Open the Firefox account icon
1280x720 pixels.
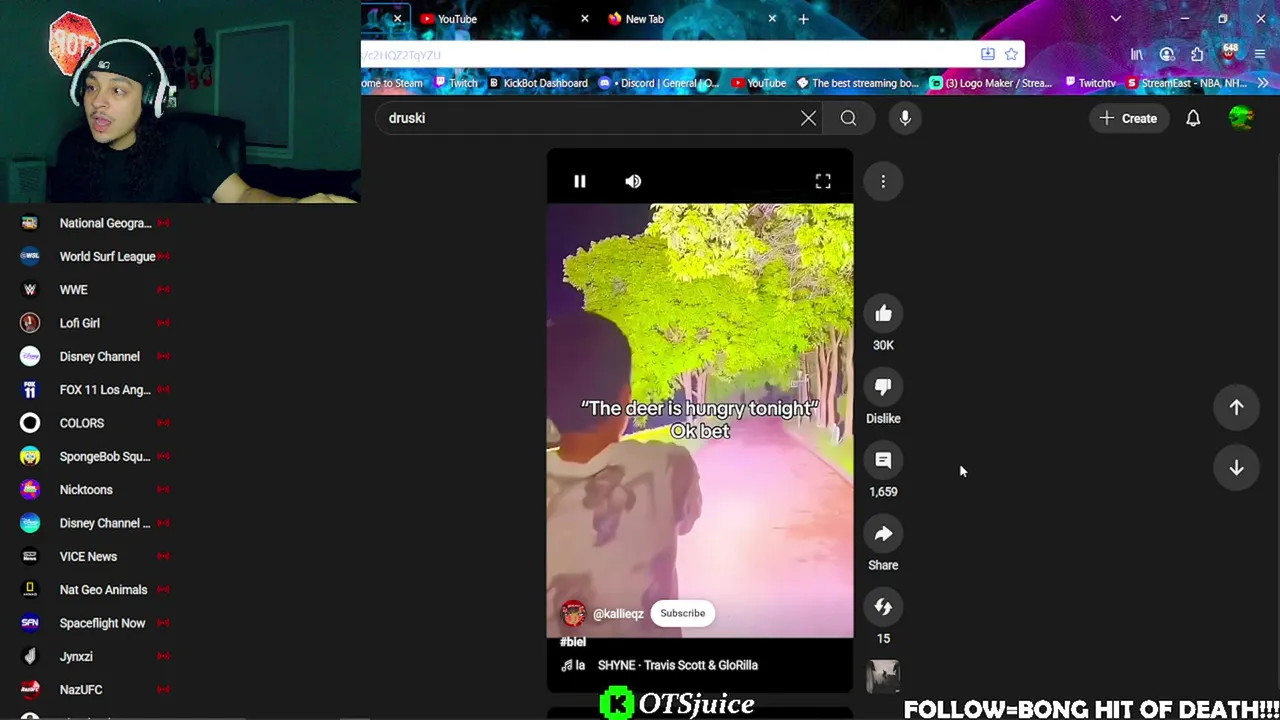1167,54
